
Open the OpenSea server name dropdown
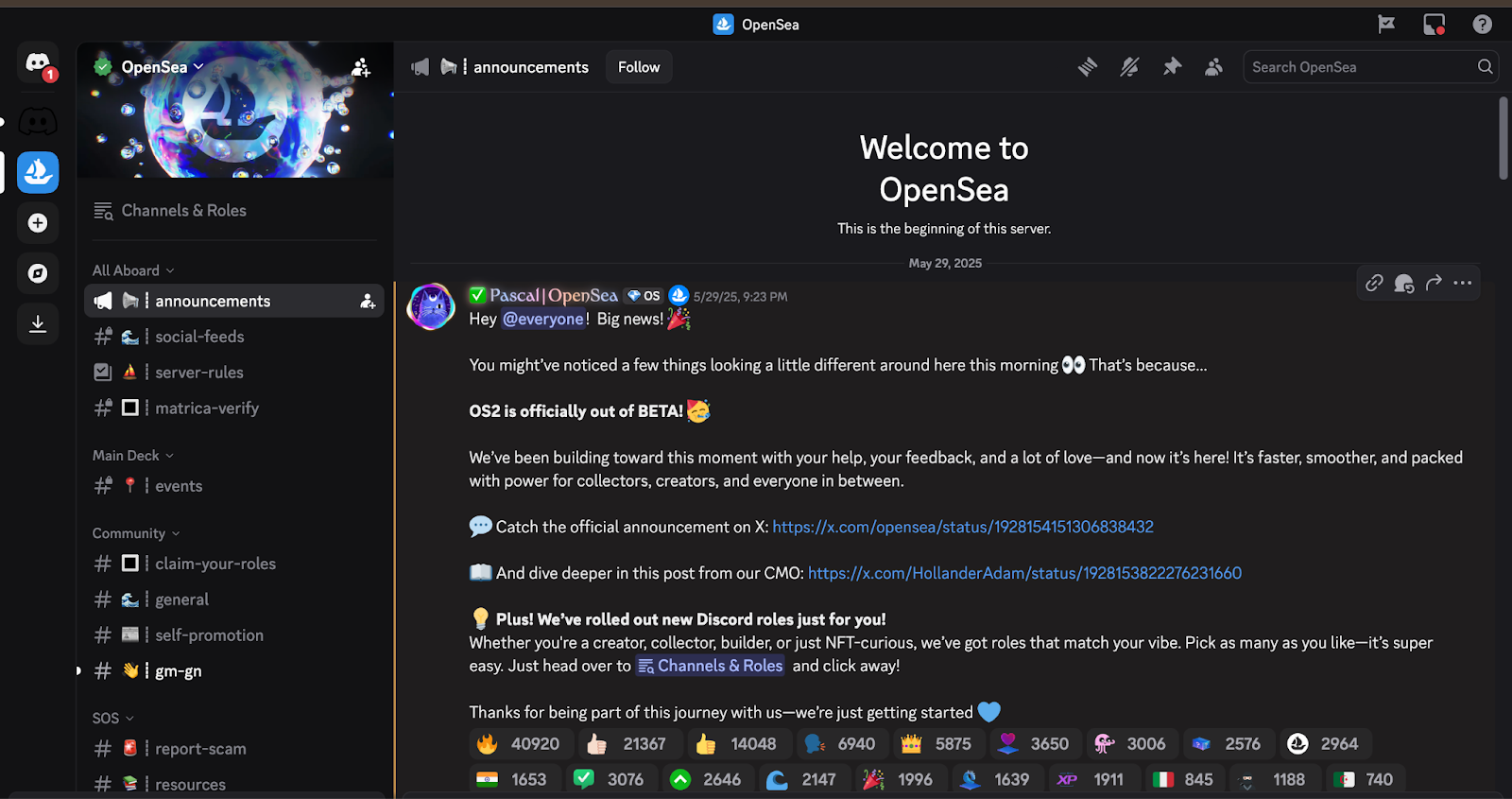click(x=163, y=67)
